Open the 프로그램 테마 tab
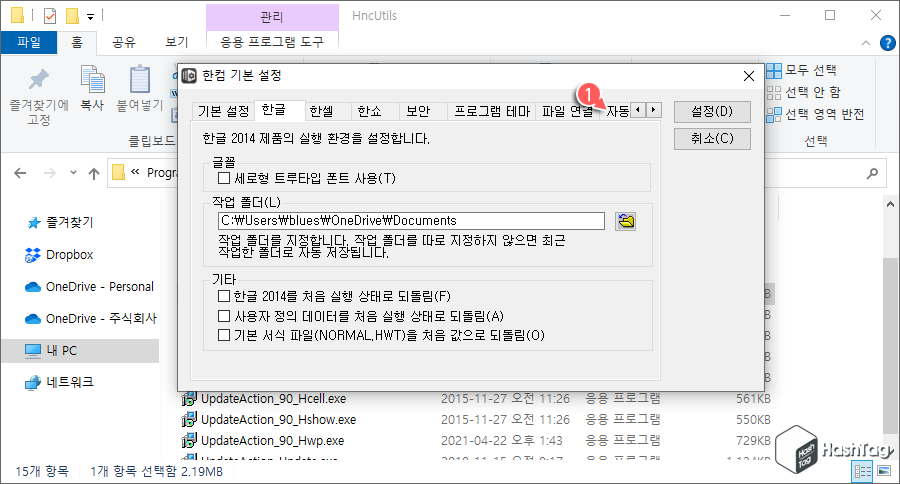Image resolution: width=900 pixels, height=484 pixels. click(x=492, y=111)
